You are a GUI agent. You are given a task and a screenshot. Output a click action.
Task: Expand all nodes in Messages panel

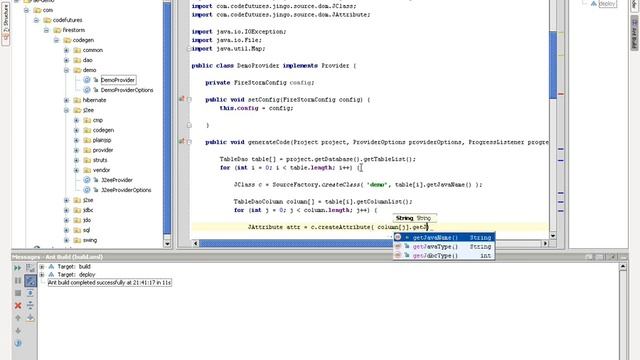pyautogui.click(x=30, y=293)
